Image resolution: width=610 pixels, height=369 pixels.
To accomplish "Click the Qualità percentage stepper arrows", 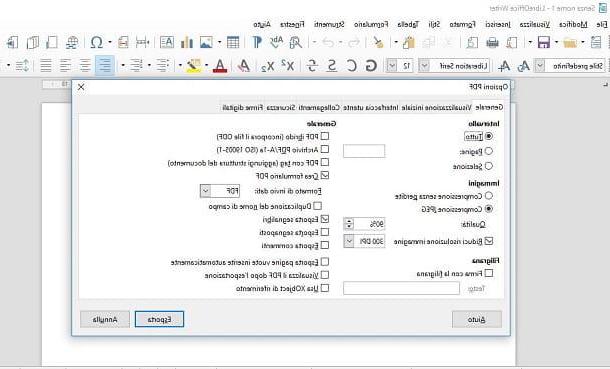I will (x=349, y=224).
